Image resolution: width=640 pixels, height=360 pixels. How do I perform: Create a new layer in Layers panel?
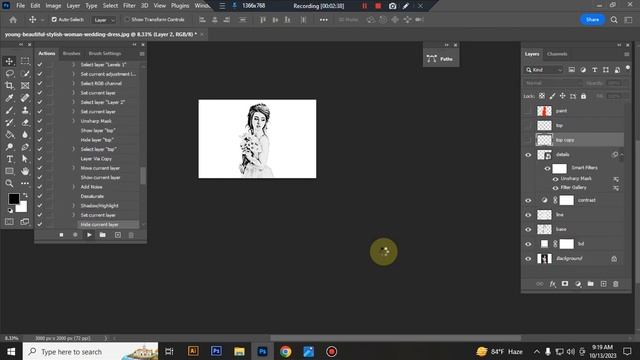(603, 284)
